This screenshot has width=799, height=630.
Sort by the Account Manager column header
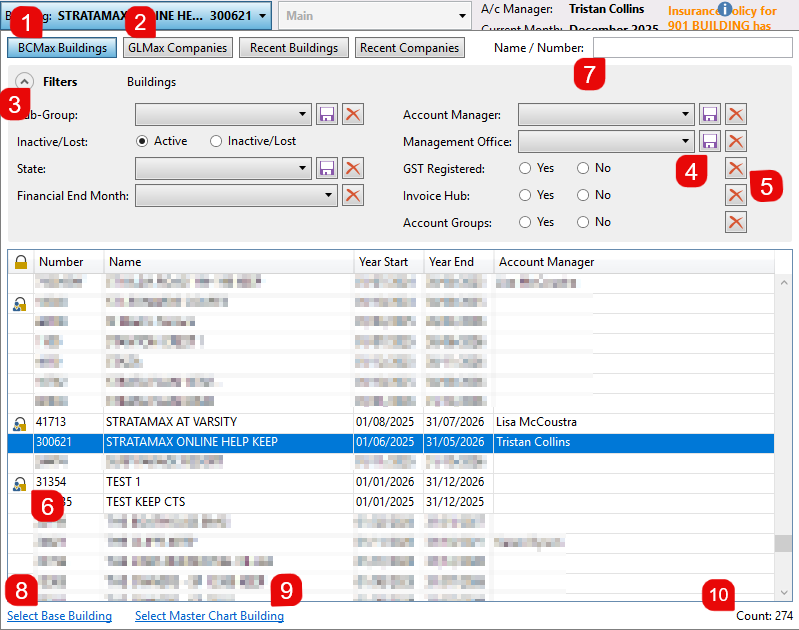pos(634,262)
